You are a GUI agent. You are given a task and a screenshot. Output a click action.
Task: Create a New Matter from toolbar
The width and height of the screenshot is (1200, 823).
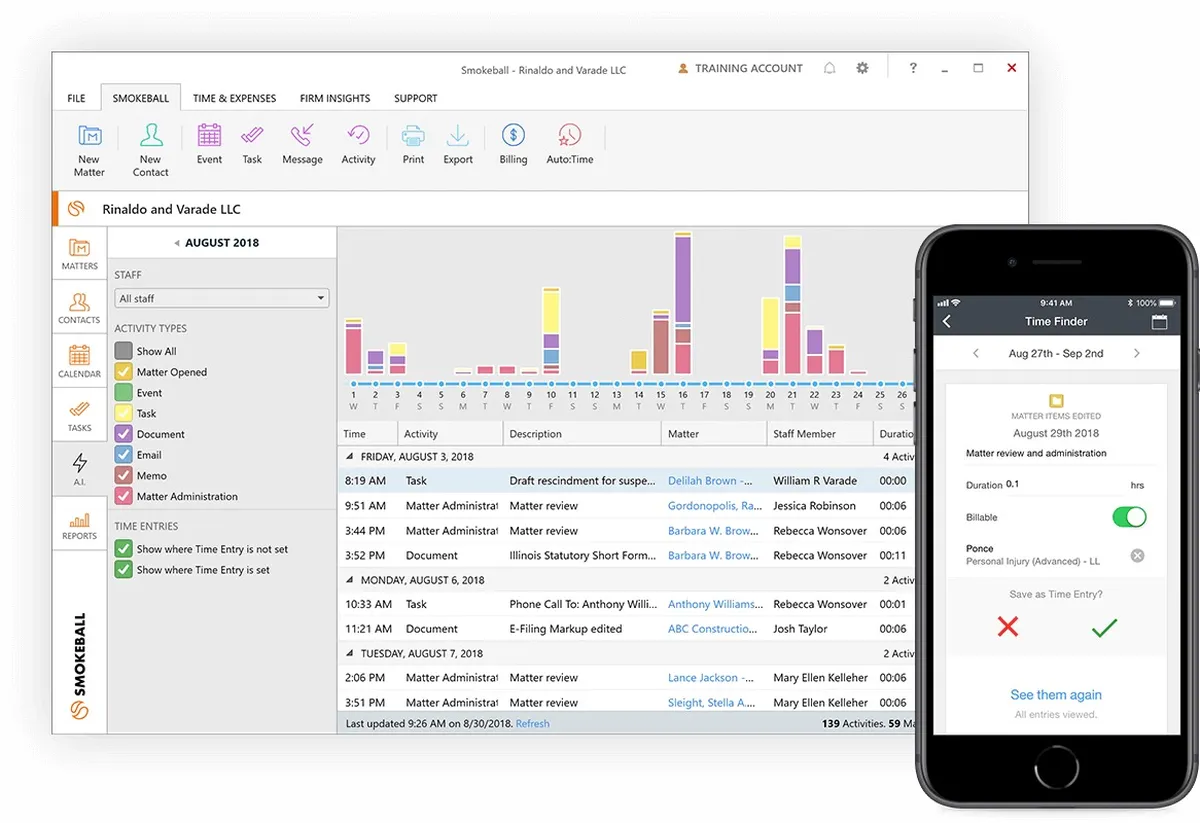coord(89,150)
